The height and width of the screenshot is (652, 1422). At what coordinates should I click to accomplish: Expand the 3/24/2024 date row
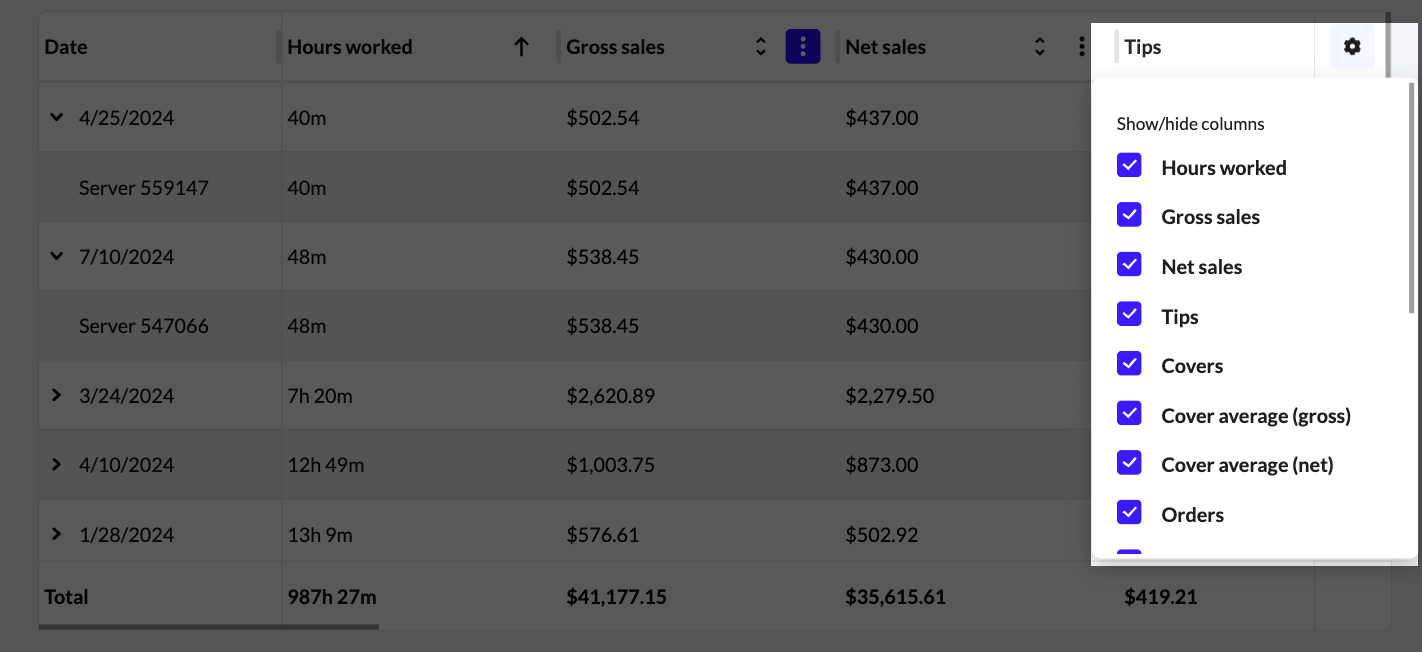(56, 394)
